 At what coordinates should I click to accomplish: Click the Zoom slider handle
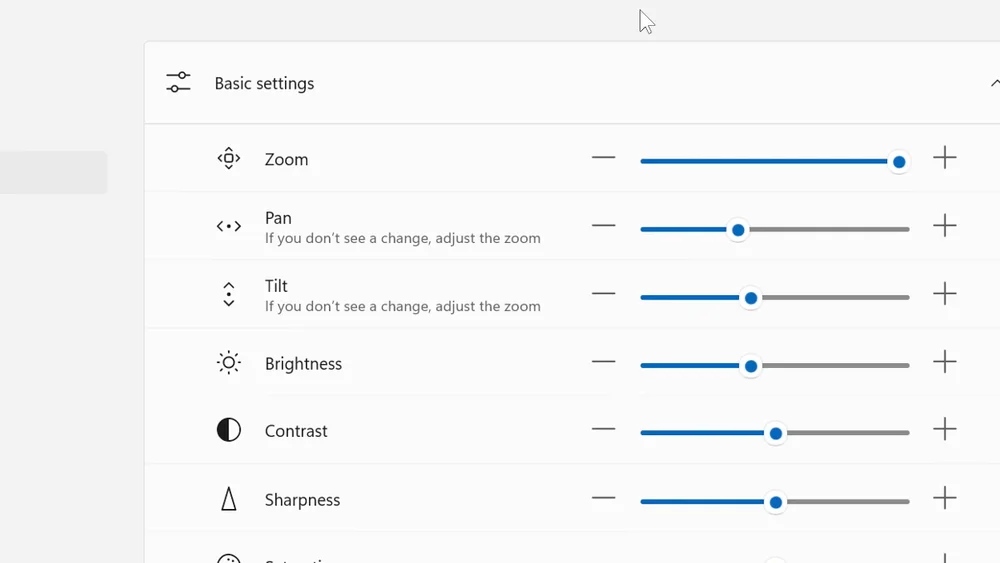(x=899, y=162)
